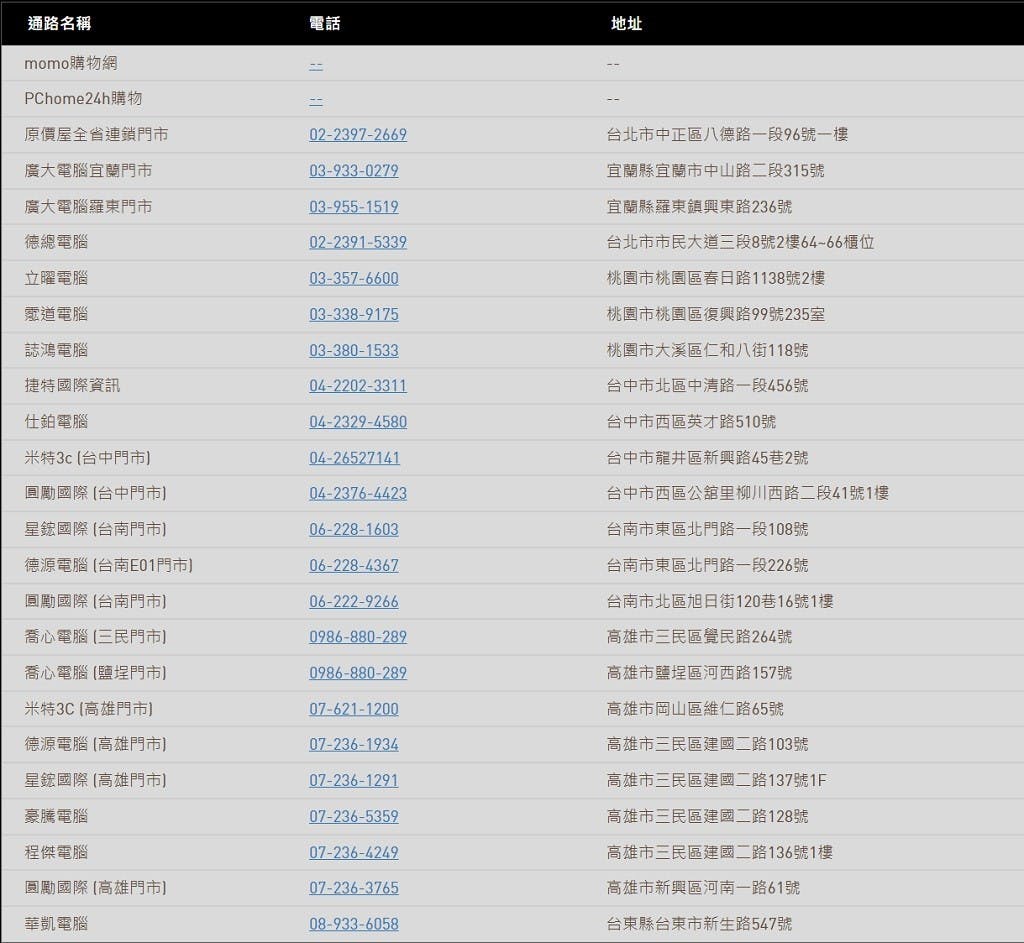This screenshot has height=943, width=1024.
Task: Click store name 德源電腦 (台南E01門市)
Action: pos(108,566)
